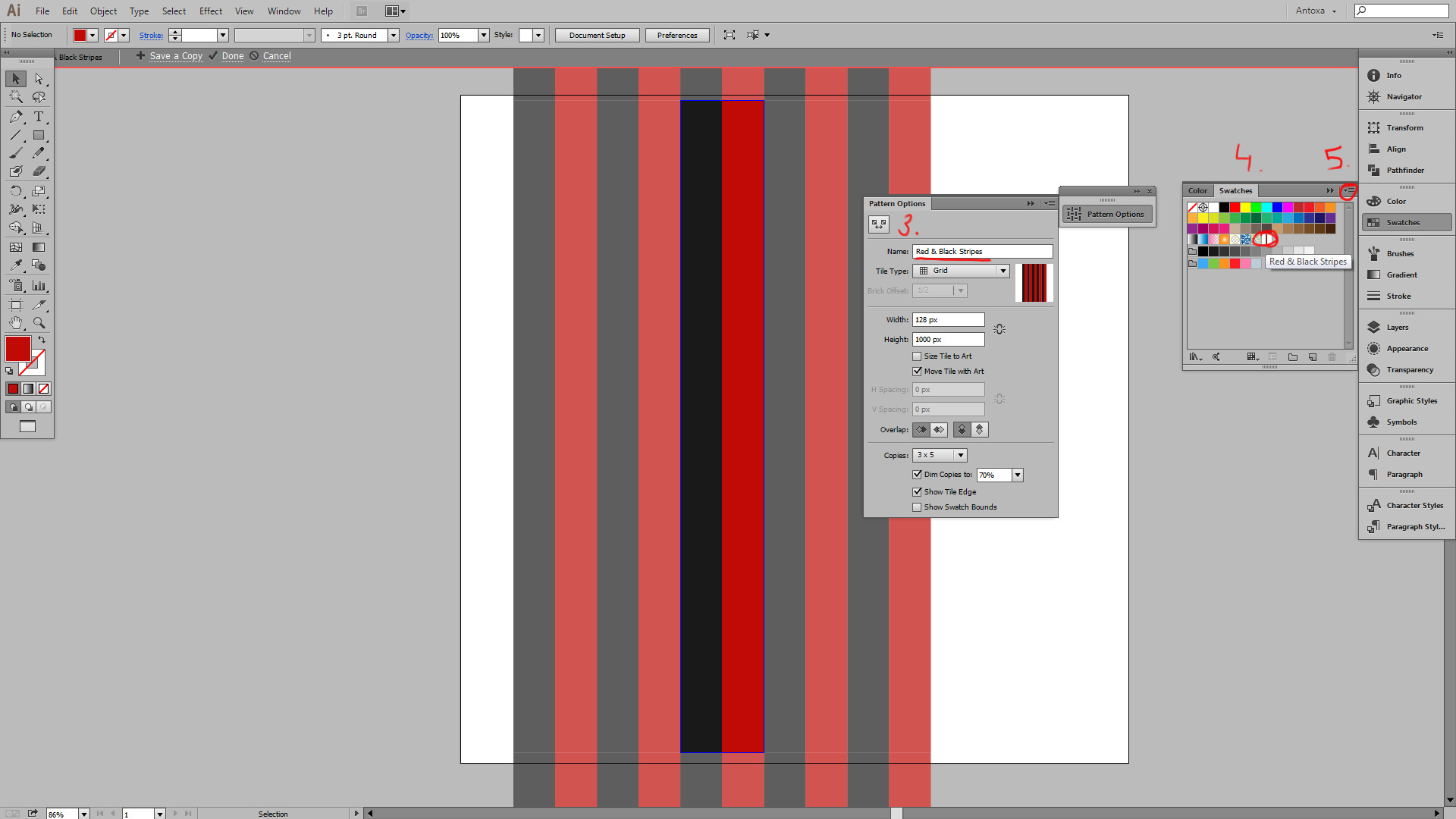The height and width of the screenshot is (819, 1456).
Task: Select the Hand tool
Action: (16, 323)
